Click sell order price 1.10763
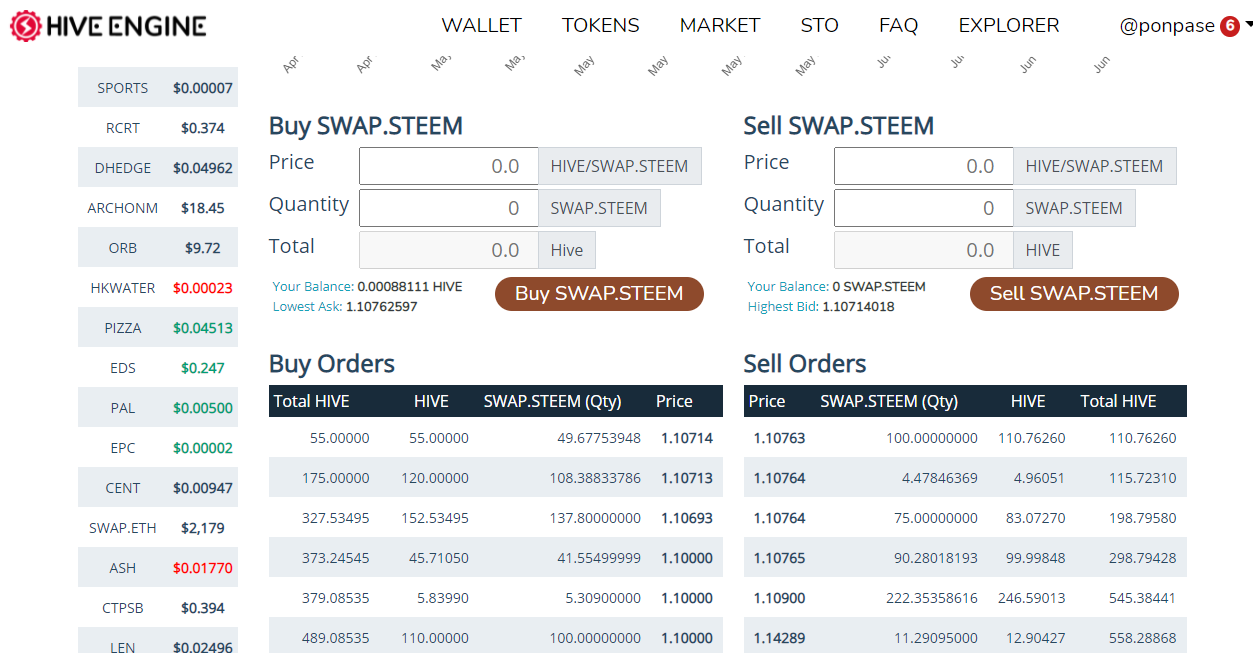 pyautogui.click(x=777, y=438)
